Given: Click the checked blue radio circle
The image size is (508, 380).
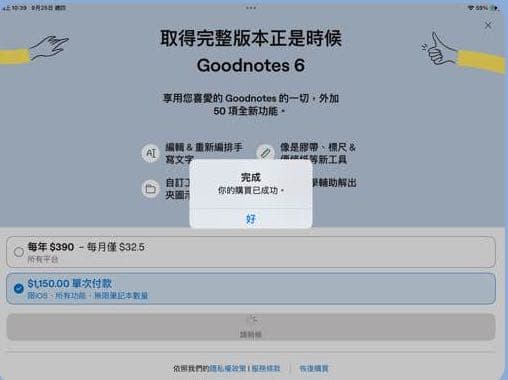Looking at the screenshot, I should (x=19, y=288).
